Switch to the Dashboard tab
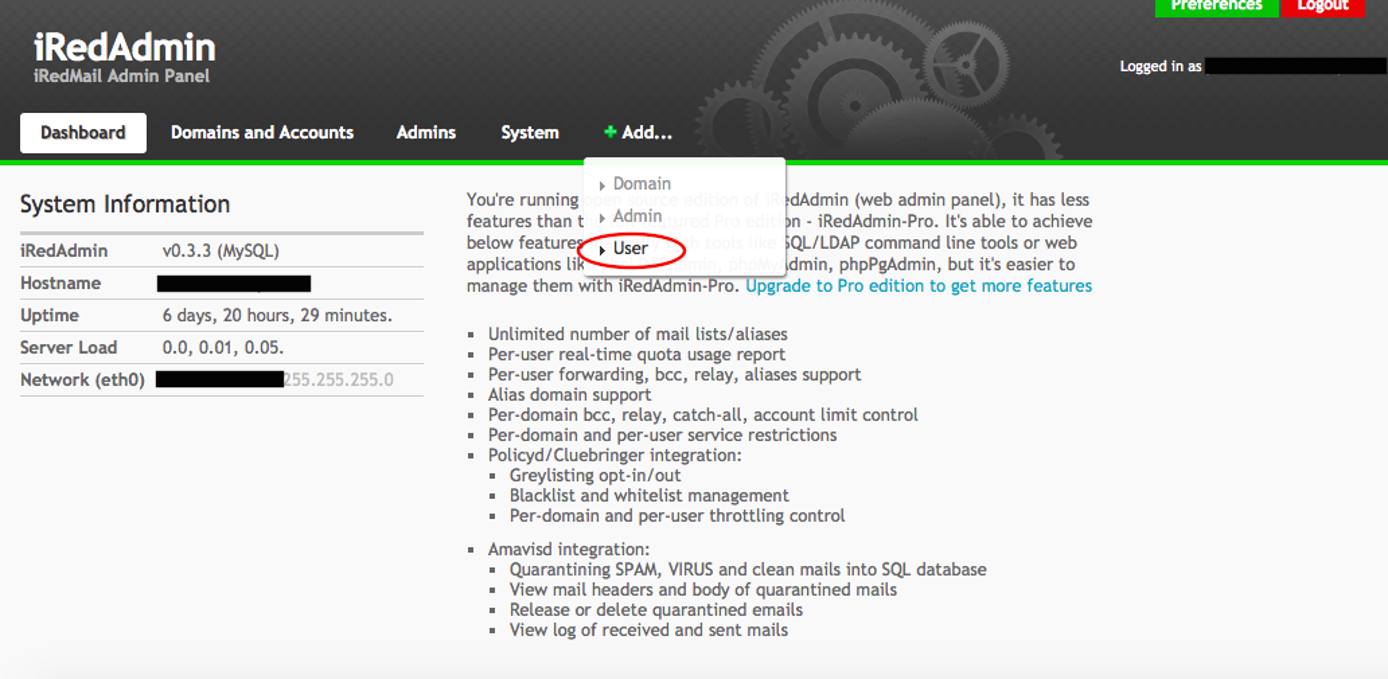 (x=83, y=131)
